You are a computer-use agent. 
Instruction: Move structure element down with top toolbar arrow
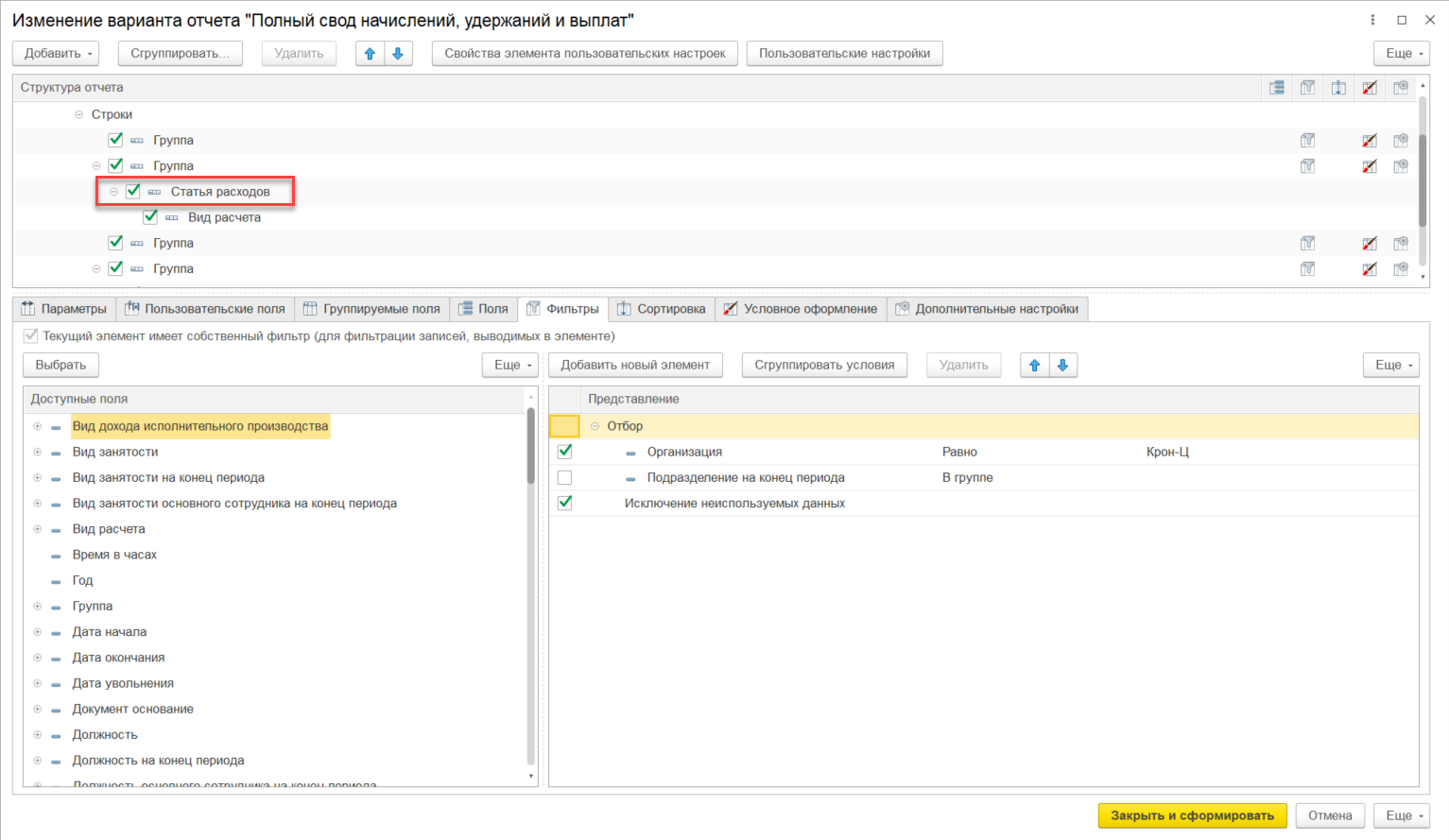(398, 54)
